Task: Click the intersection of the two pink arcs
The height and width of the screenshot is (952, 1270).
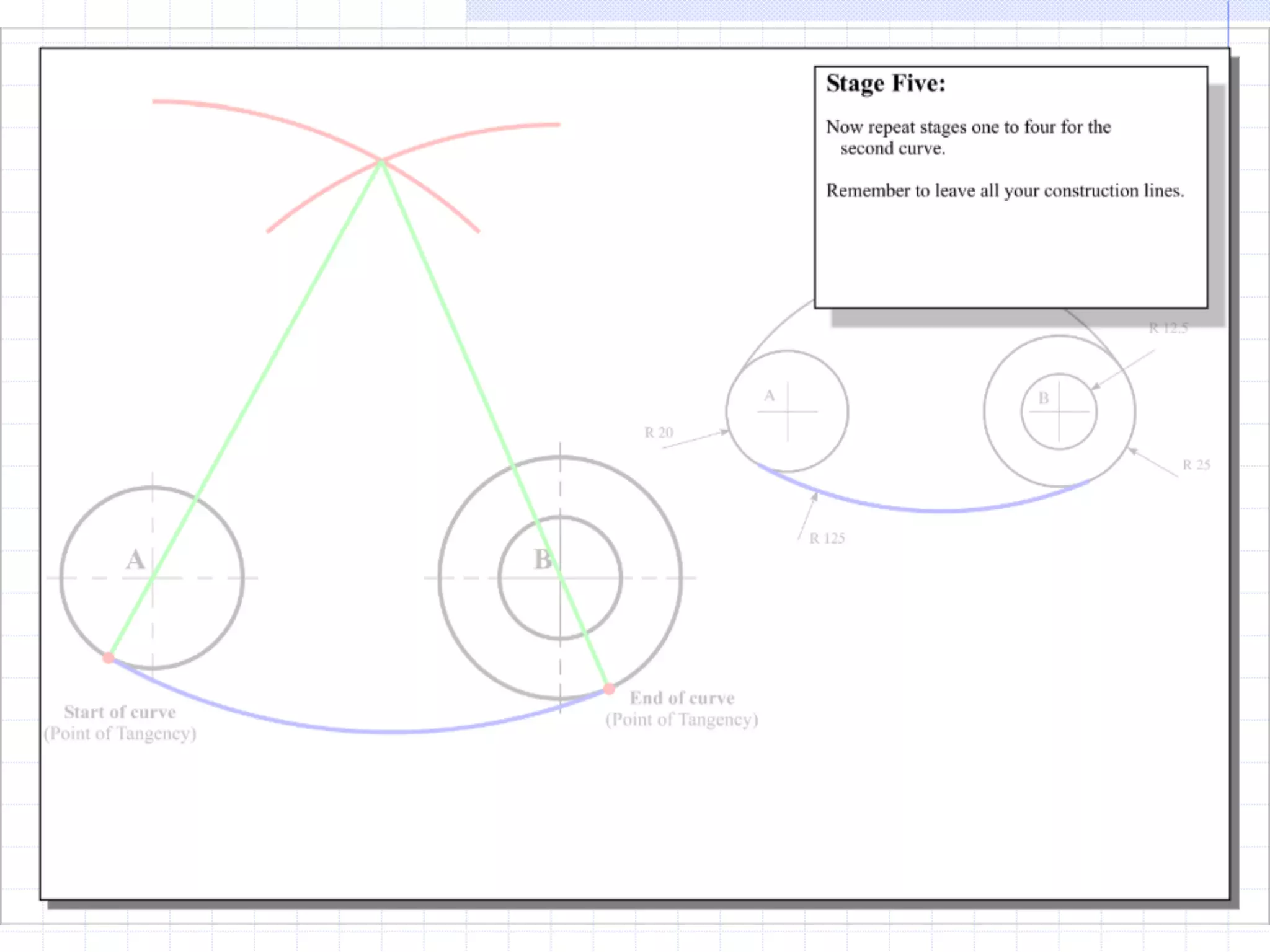Action: click(x=381, y=161)
